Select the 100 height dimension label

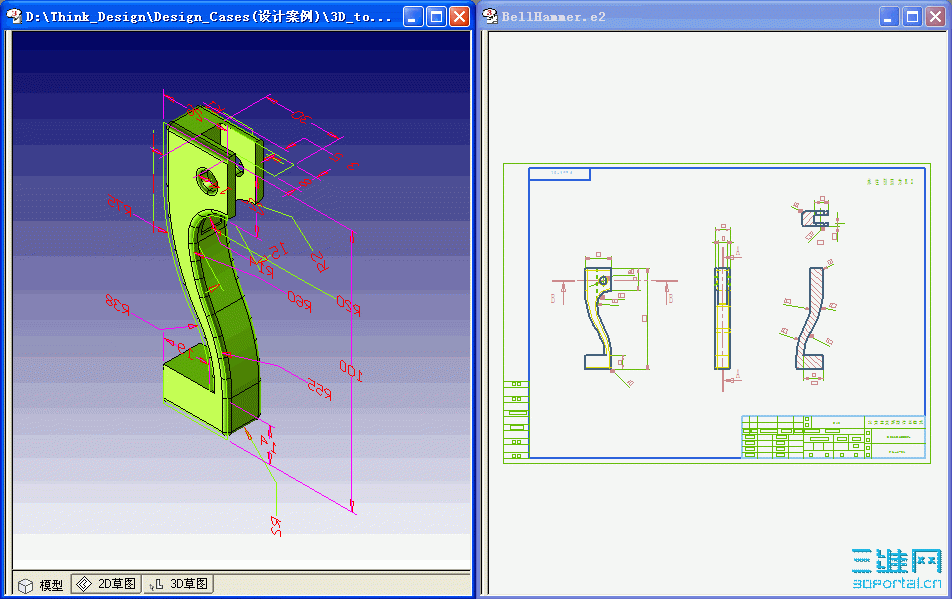coord(351,370)
